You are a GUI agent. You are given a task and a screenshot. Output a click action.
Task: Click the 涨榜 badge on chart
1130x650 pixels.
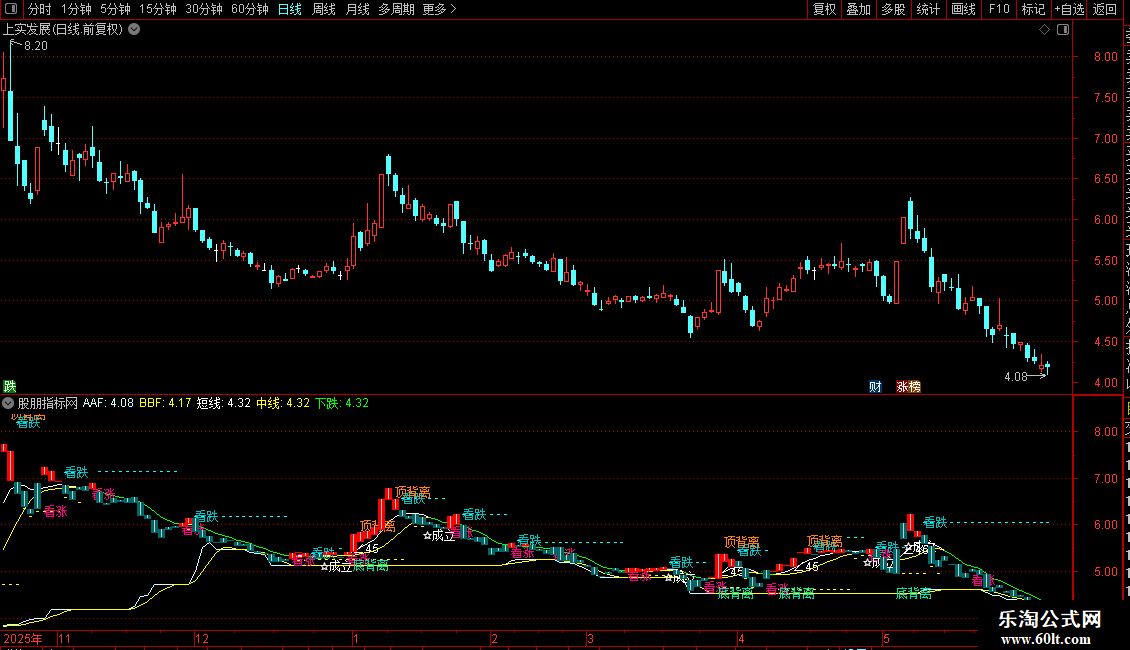click(x=908, y=387)
